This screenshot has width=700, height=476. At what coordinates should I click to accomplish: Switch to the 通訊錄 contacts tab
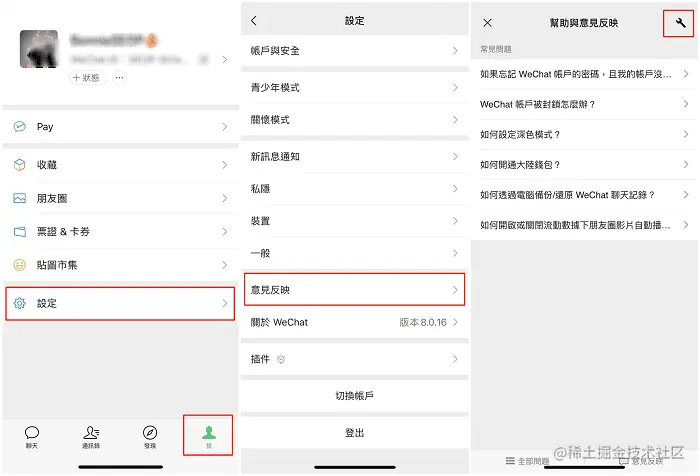pos(91,436)
